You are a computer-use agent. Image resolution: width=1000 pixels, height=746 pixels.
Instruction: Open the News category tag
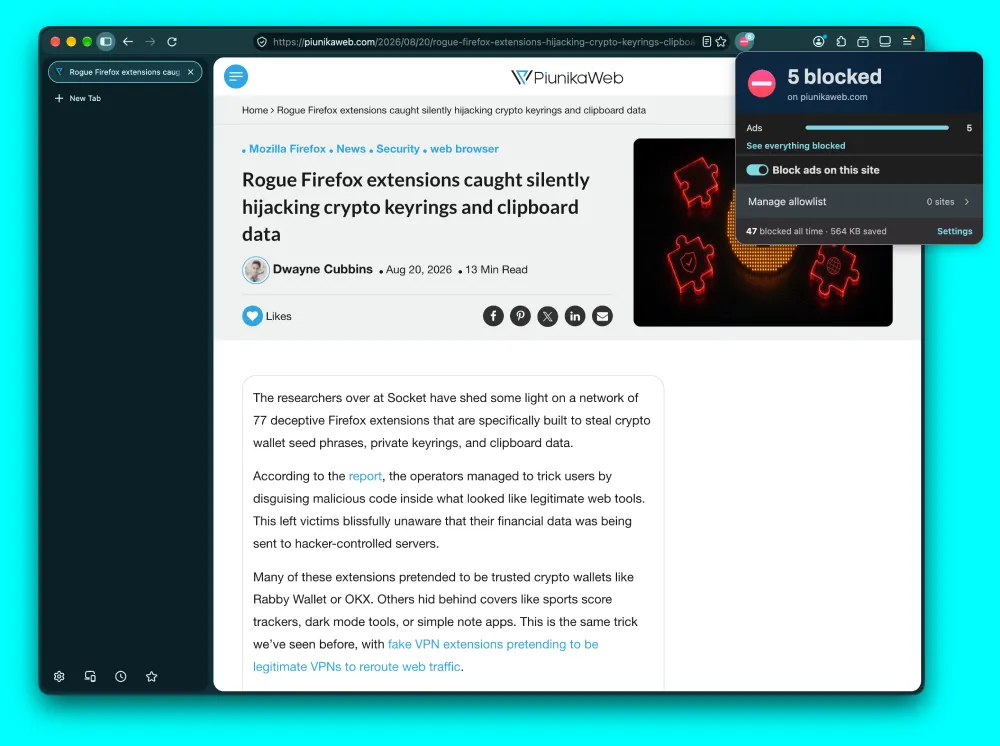(x=351, y=149)
